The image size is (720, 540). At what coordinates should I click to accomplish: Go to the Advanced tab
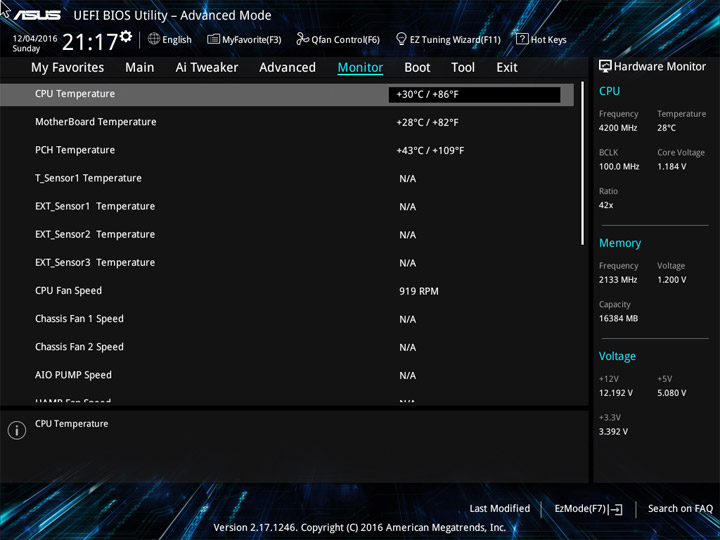(x=287, y=68)
